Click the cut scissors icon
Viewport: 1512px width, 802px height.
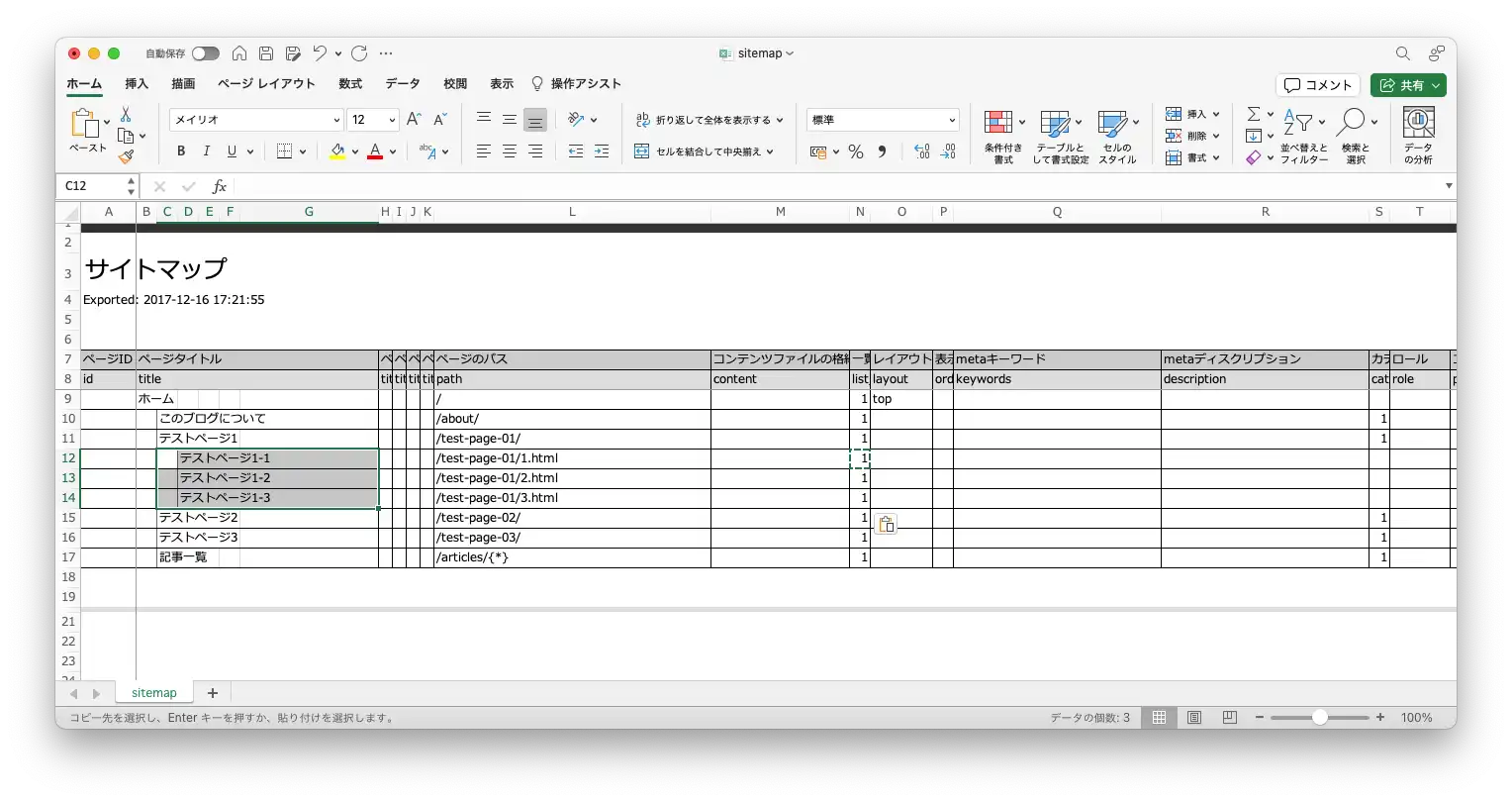click(x=126, y=115)
